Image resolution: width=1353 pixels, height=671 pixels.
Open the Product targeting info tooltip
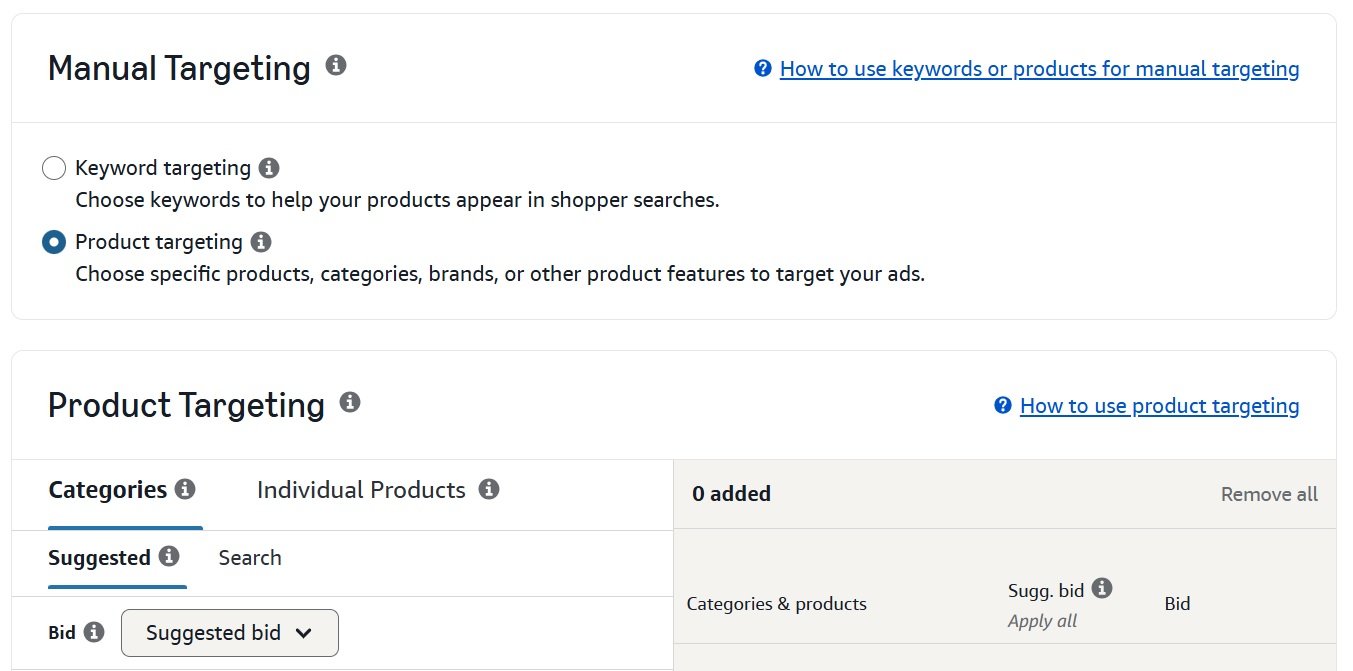tap(261, 241)
